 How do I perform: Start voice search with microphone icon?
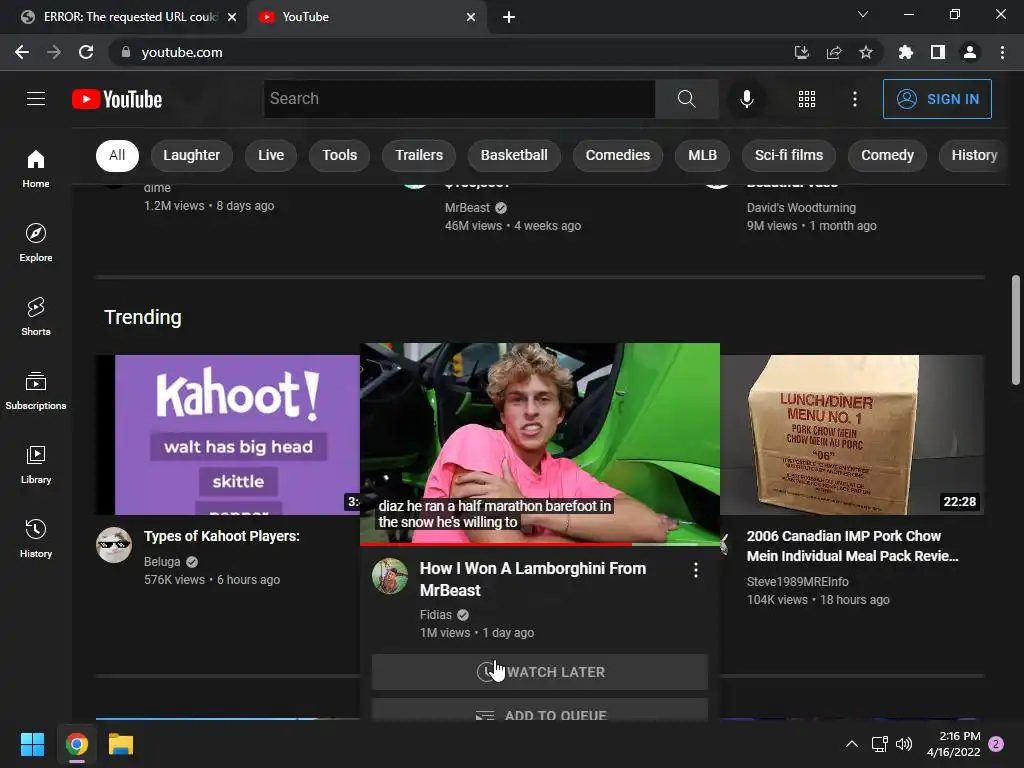(x=746, y=99)
